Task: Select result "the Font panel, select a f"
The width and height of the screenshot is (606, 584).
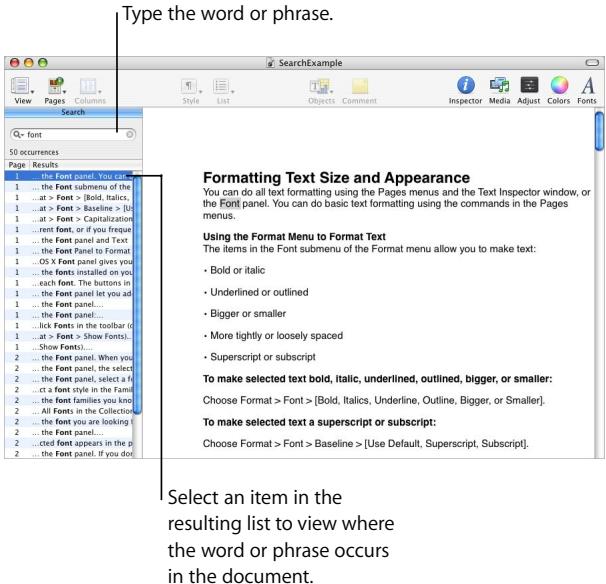Action: point(69,379)
